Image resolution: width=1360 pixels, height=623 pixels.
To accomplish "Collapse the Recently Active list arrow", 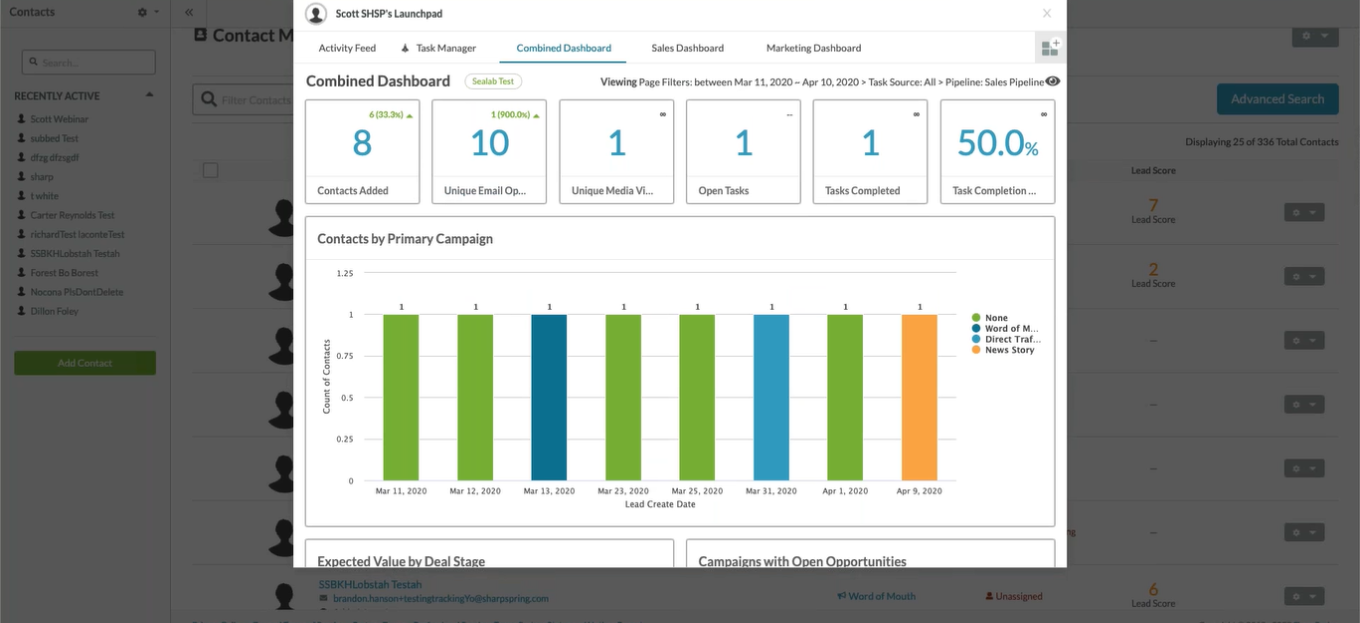I will (149, 96).
